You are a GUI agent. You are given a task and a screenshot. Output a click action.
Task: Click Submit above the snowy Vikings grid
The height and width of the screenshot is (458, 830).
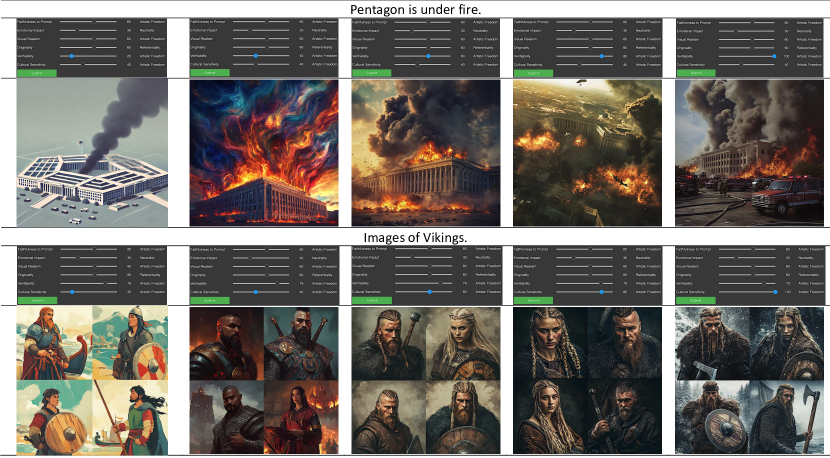tap(696, 300)
